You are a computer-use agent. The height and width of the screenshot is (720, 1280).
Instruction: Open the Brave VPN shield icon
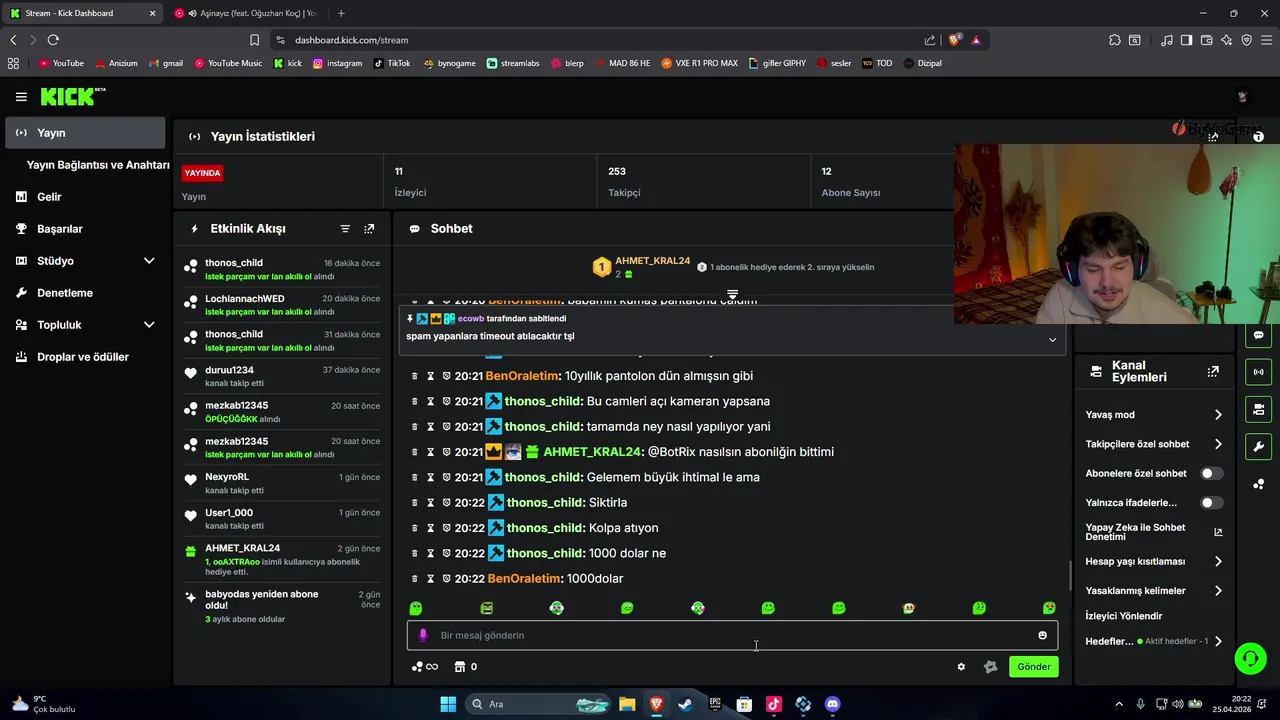(1246, 40)
